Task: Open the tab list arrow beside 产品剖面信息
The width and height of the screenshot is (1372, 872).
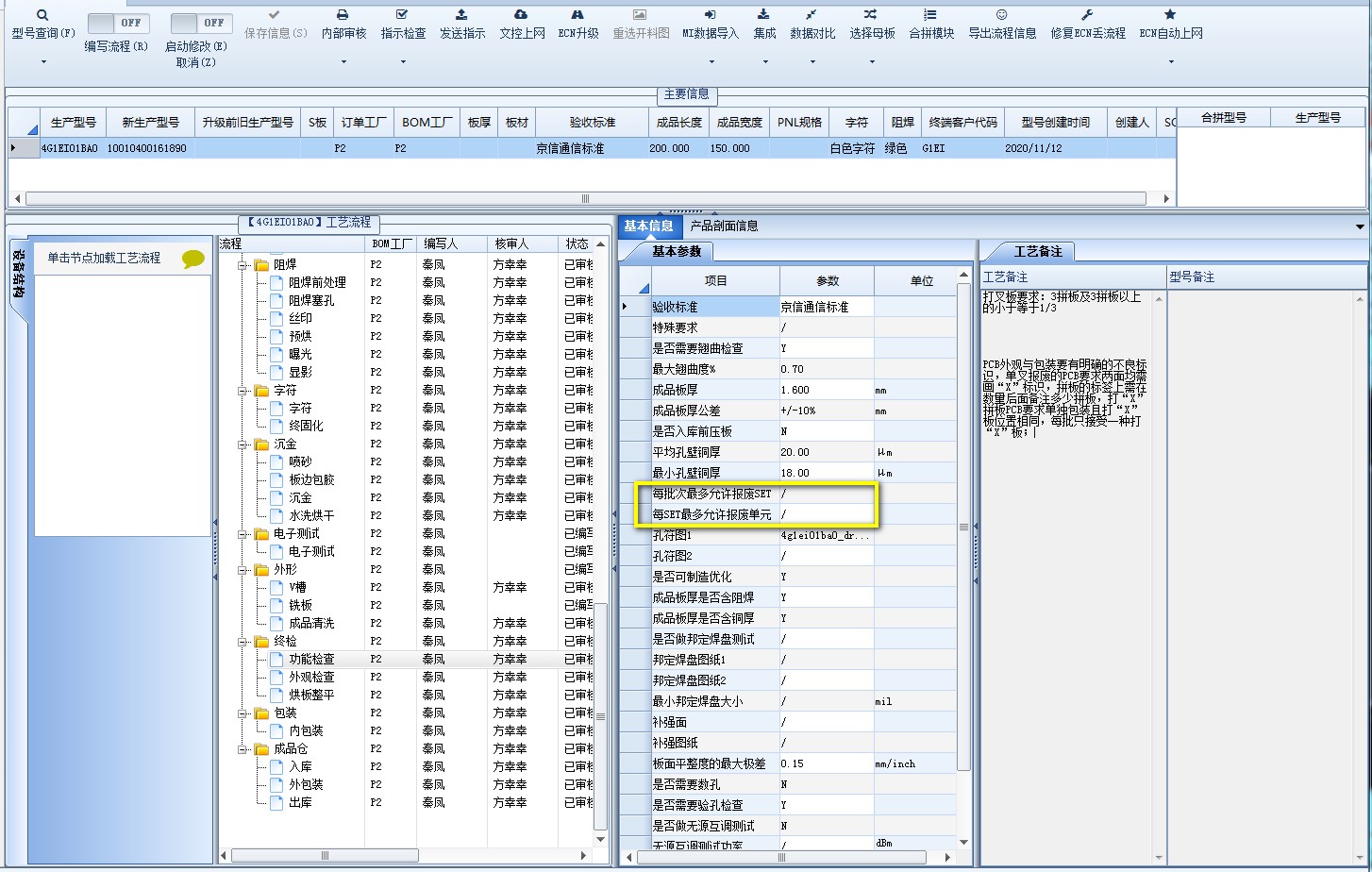Action: (x=1360, y=226)
